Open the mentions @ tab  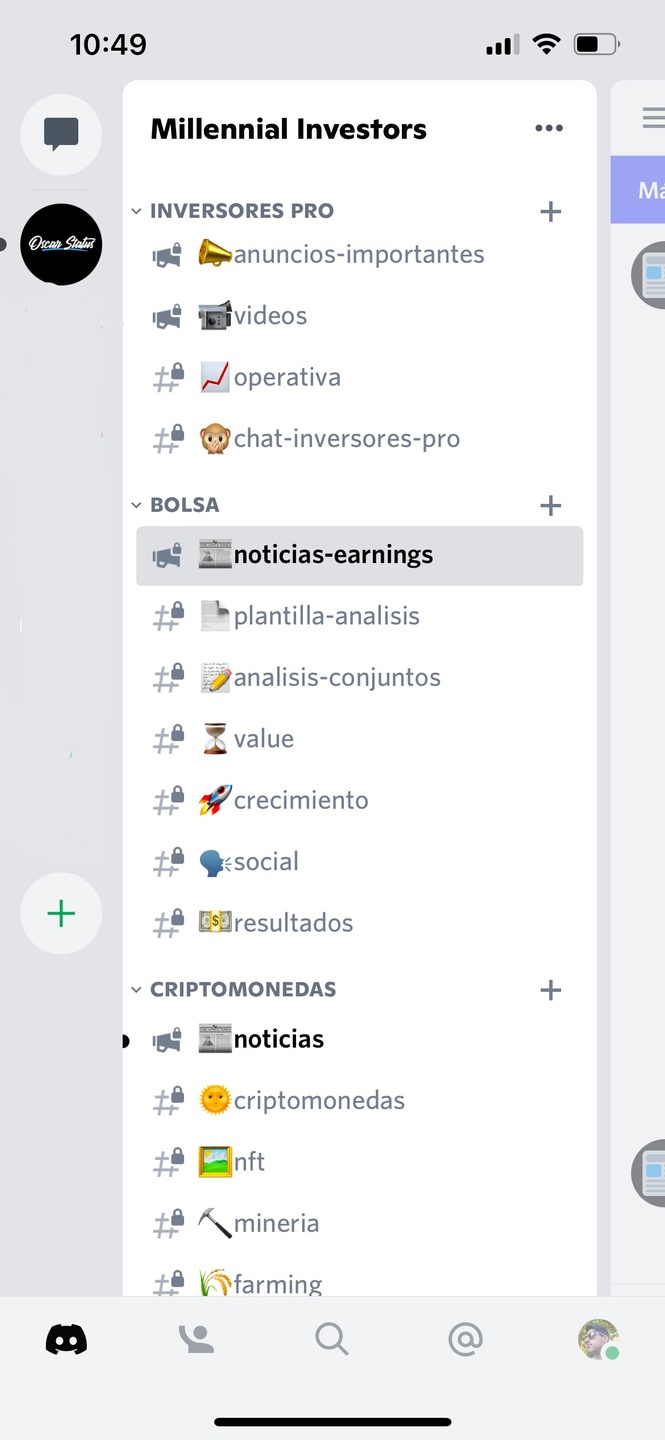point(465,1338)
